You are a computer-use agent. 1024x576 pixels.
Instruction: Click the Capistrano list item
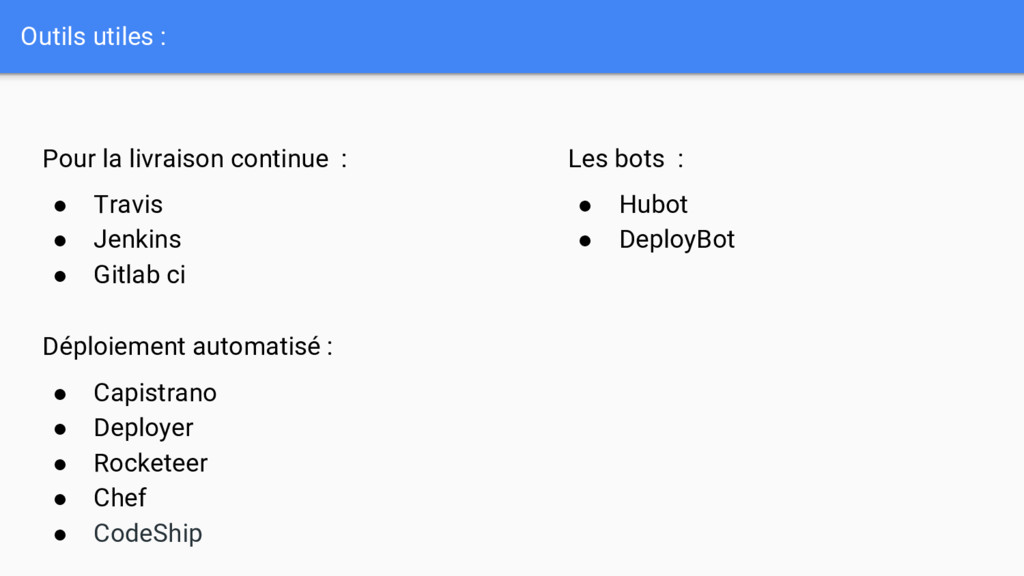click(155, 393)
